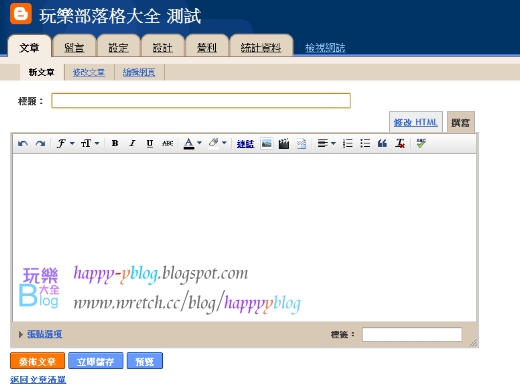Click the orange 發佈文章 publish button

[37, 361]
